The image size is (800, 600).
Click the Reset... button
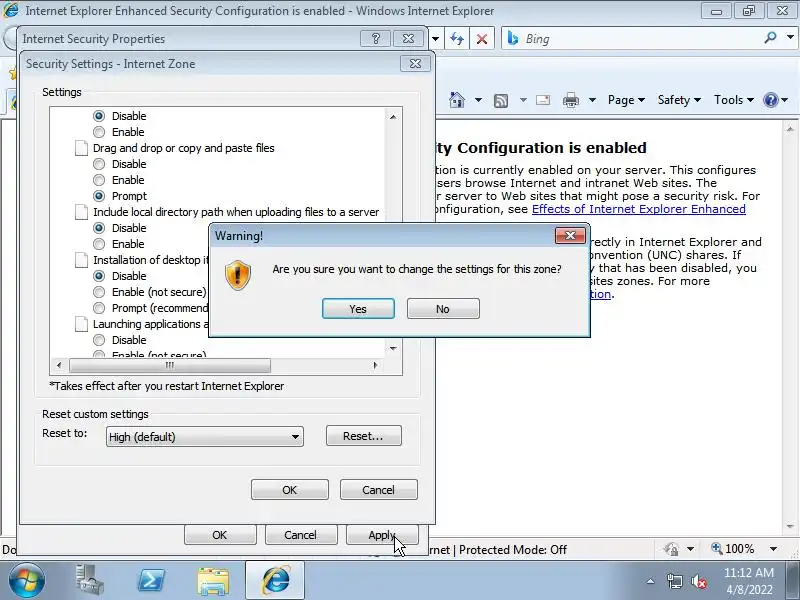point(364,436)
